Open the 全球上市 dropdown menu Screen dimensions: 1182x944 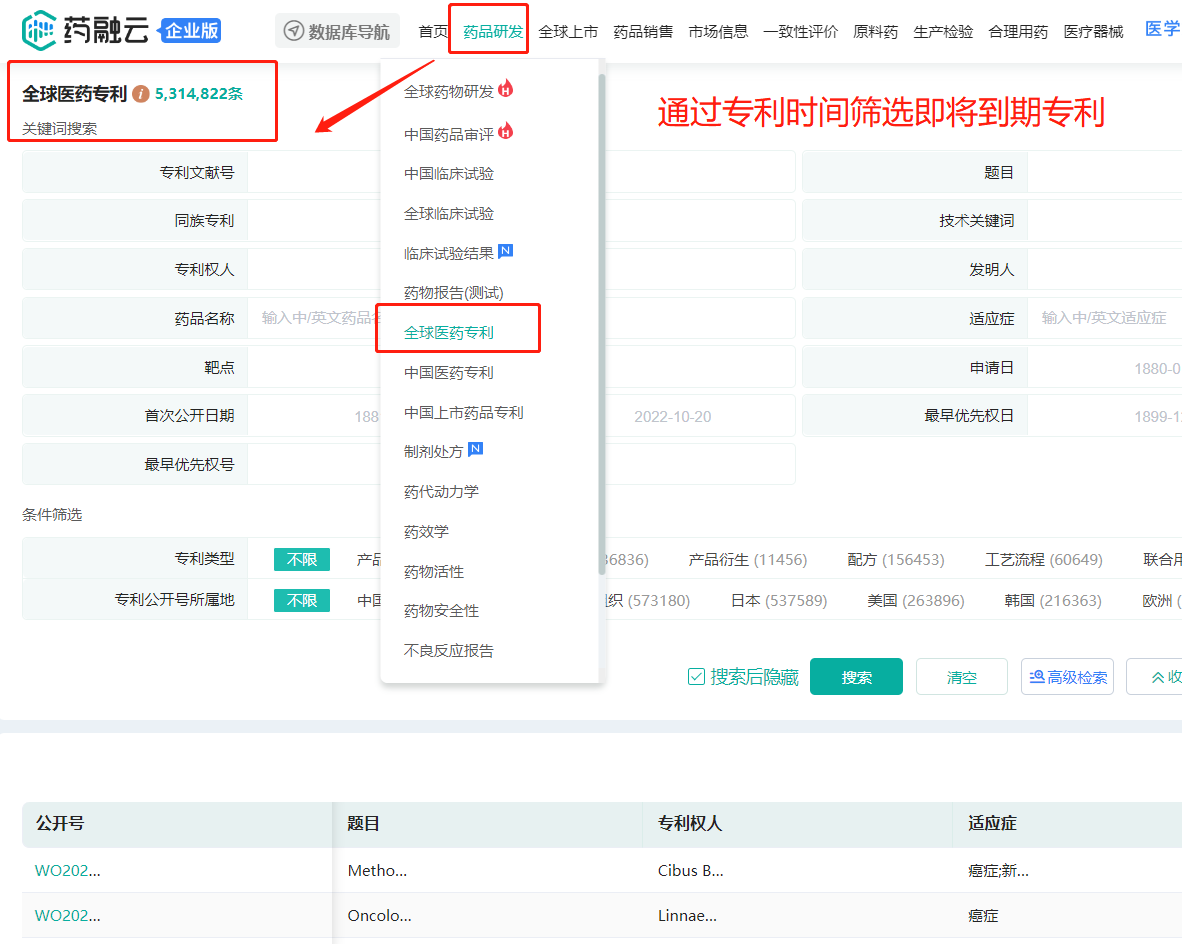pyautogui.click(x=568, y=31)
